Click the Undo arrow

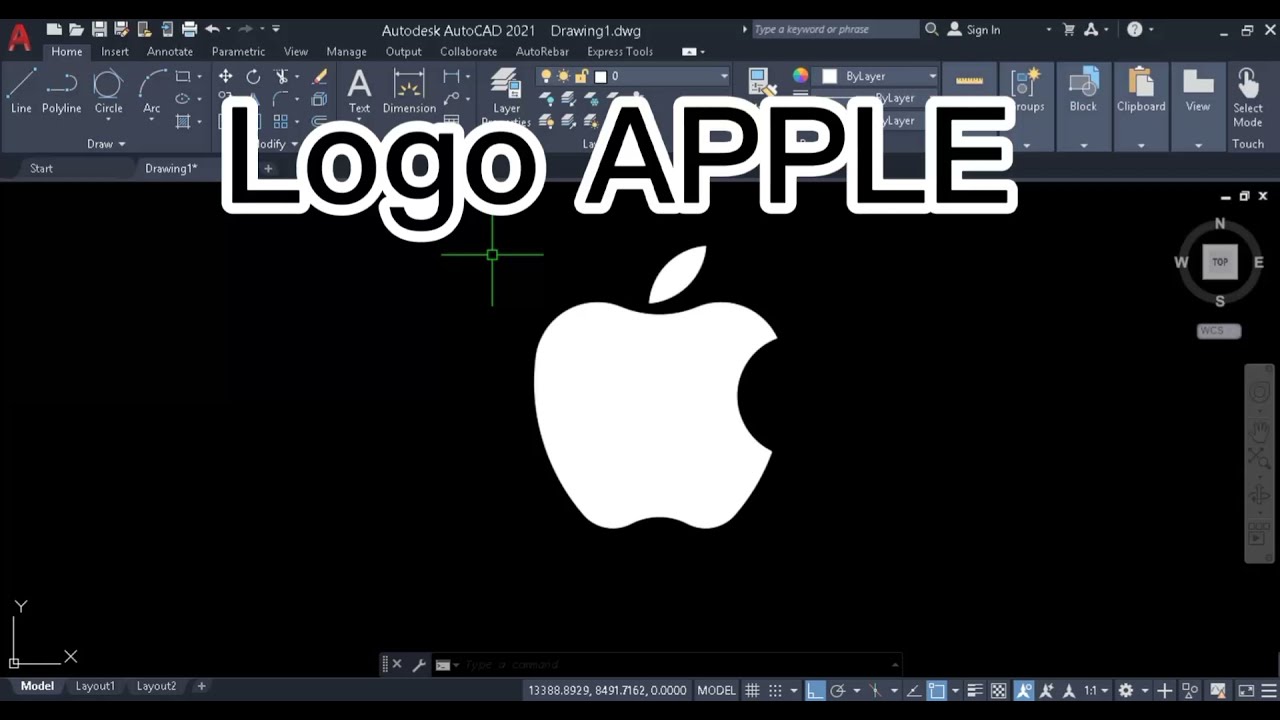212,29
